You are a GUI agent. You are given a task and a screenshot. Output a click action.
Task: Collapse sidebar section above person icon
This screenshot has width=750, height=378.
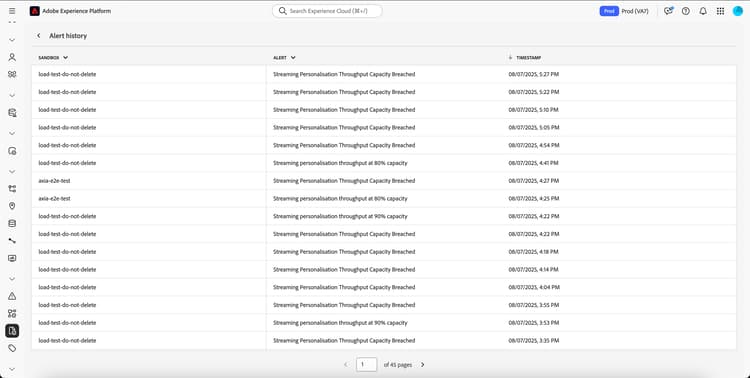point(12,40)
